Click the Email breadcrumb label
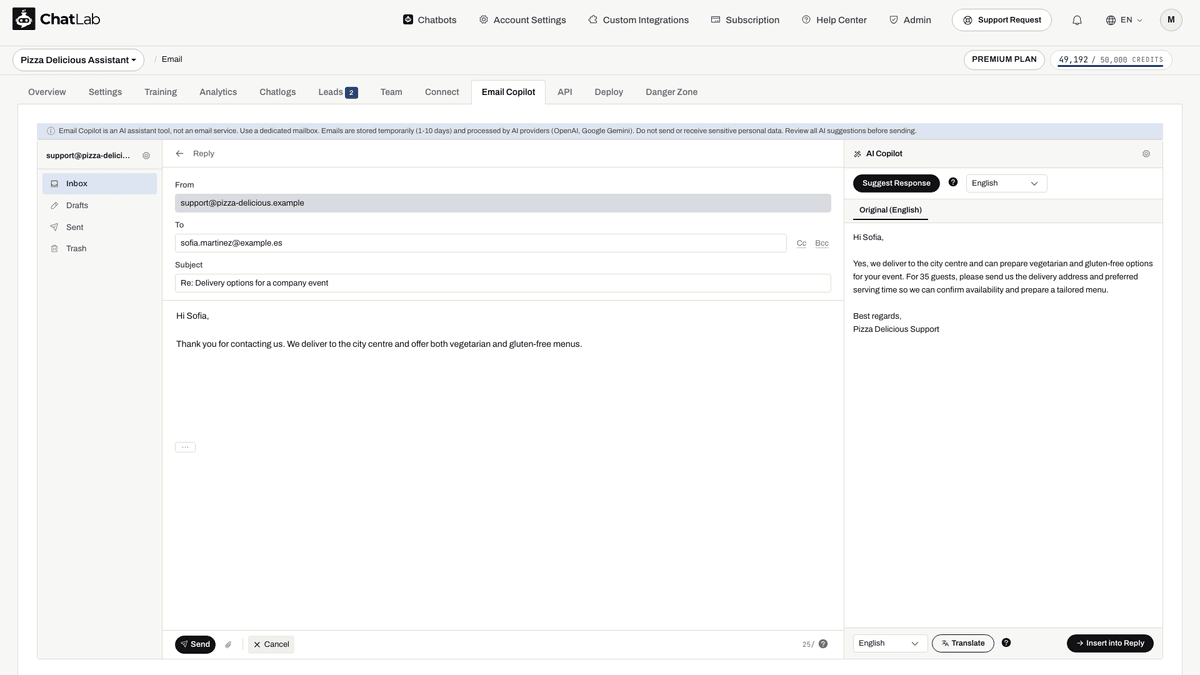Image resolution: width=1200 pixels, height=675 pixels. click(x=172, y=59)
